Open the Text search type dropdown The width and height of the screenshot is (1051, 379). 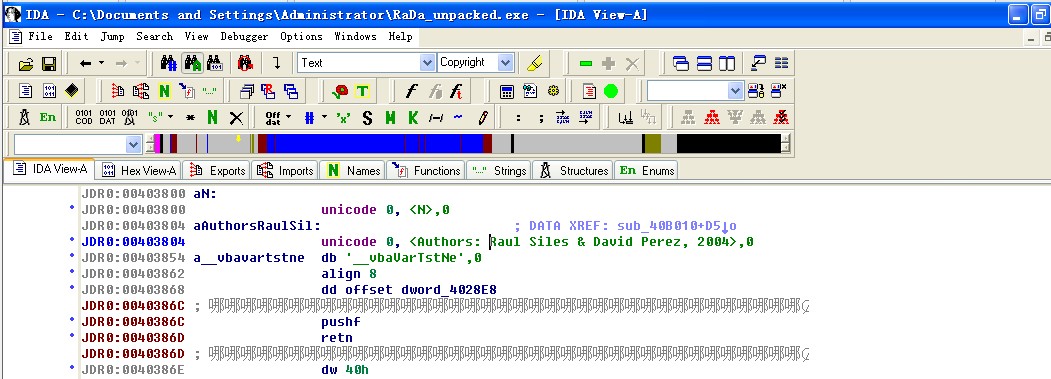pyautogui.click(x=427, y=62)
